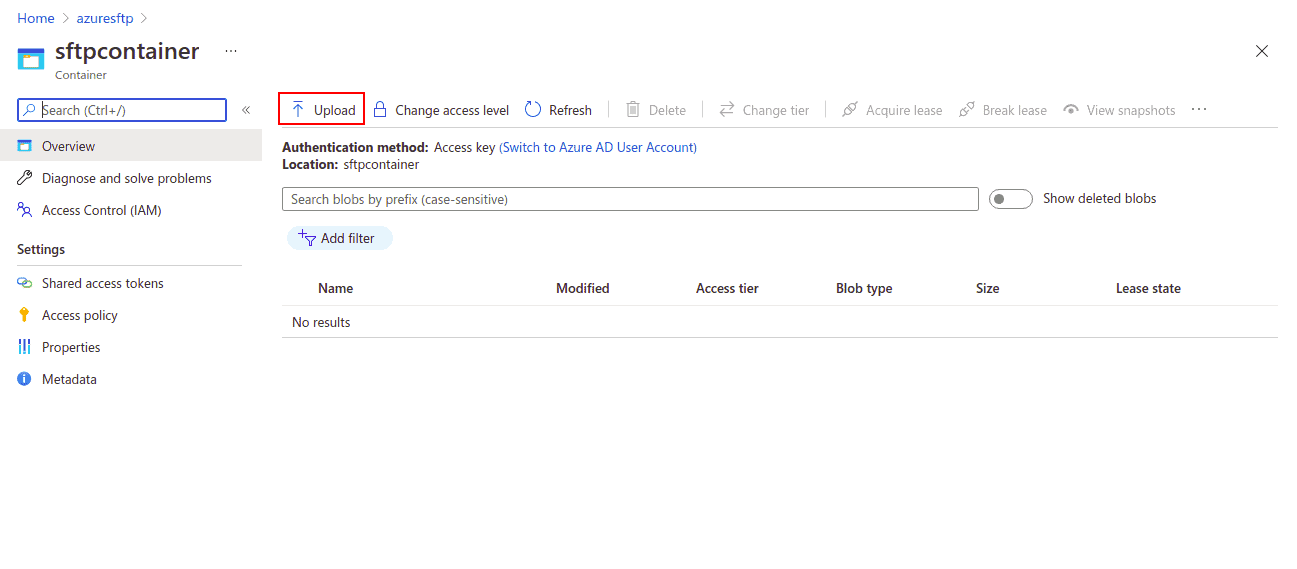This screenshot has width=1297, height=569.
Task: Sort by Lease state column header
Action: [x=1148, y=288]
